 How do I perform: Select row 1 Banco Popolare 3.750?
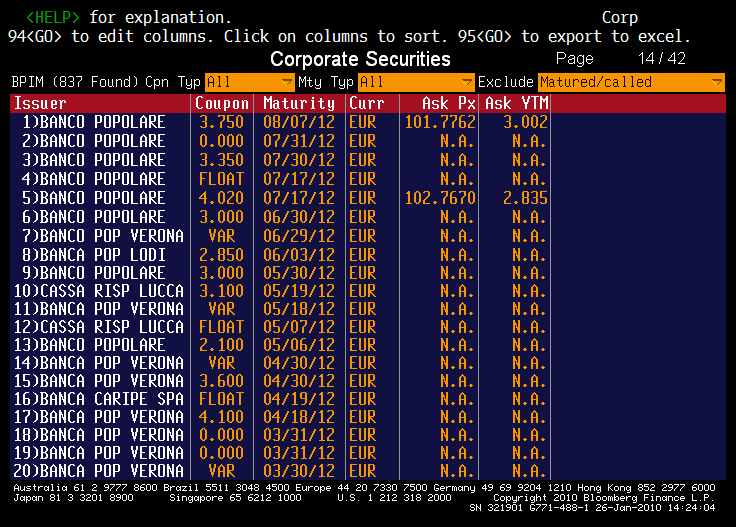100,122
